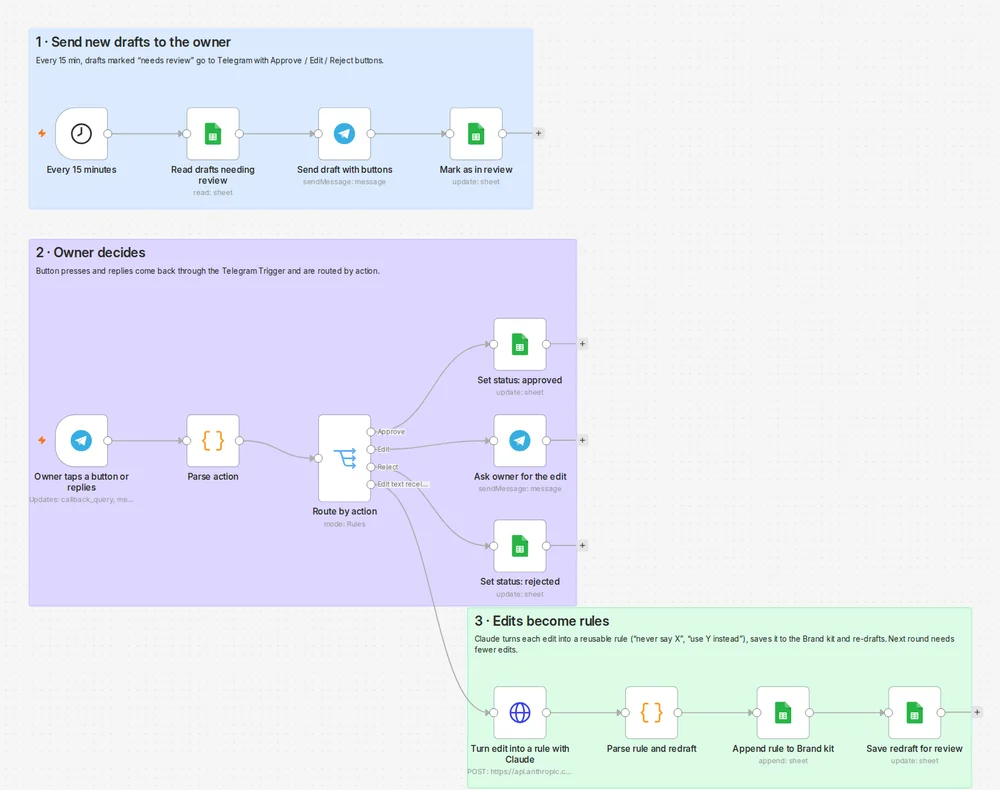Add a node after Set status: rejected
Viewport: 1000px width, 790px height.
pos(582,546)
